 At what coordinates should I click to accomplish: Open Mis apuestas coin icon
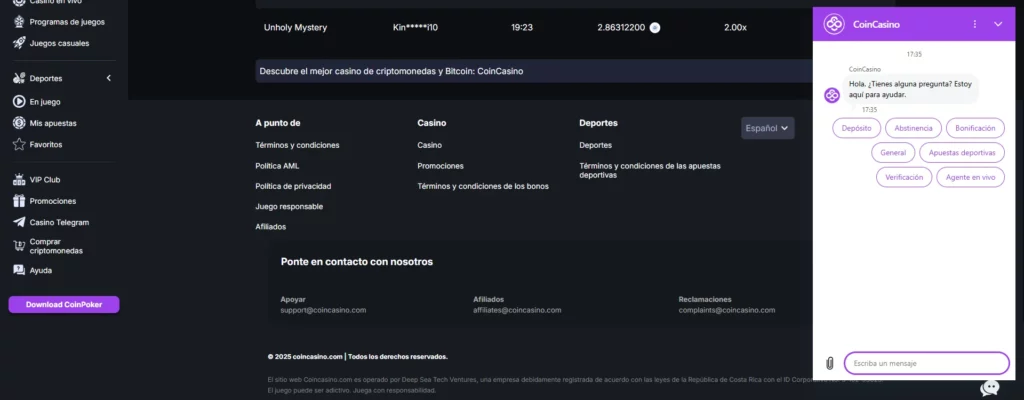[x=19, y=123]
